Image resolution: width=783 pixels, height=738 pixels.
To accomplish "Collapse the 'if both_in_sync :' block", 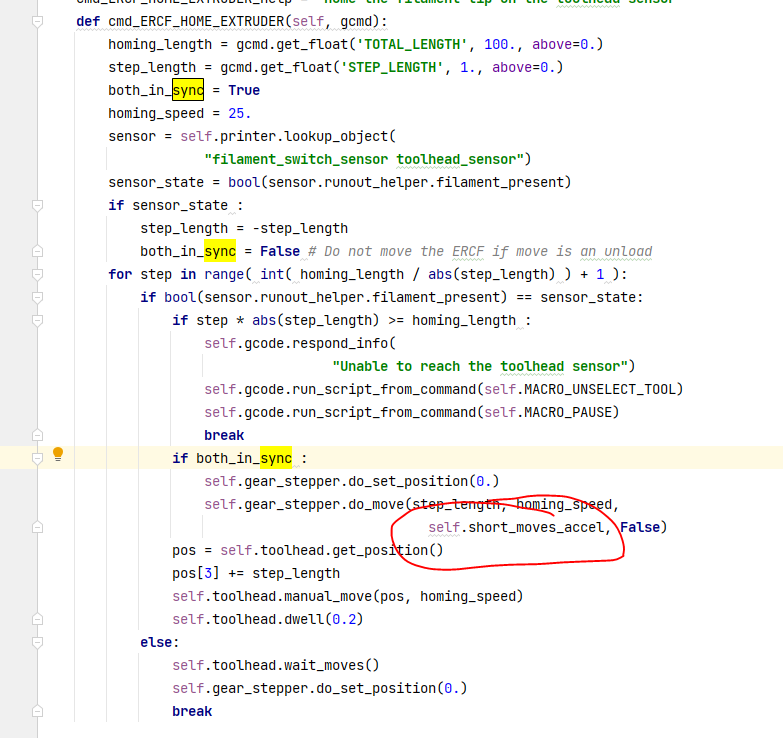I will point(37,458).
